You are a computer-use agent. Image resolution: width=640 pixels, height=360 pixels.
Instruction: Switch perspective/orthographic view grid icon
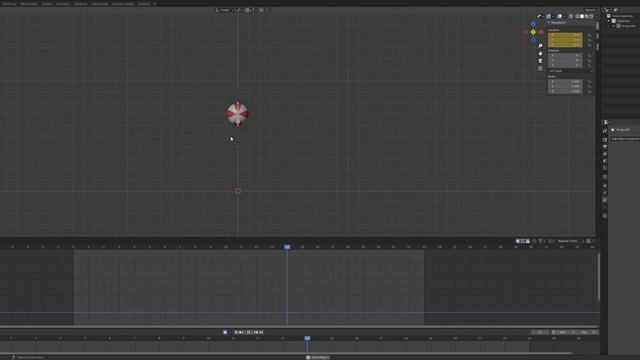(x=540, y=69)
